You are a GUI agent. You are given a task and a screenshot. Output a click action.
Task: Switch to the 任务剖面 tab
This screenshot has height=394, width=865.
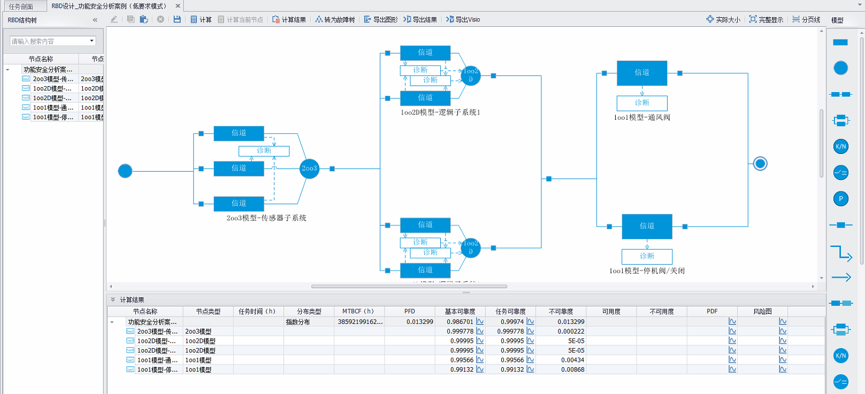tap(21, 6)
